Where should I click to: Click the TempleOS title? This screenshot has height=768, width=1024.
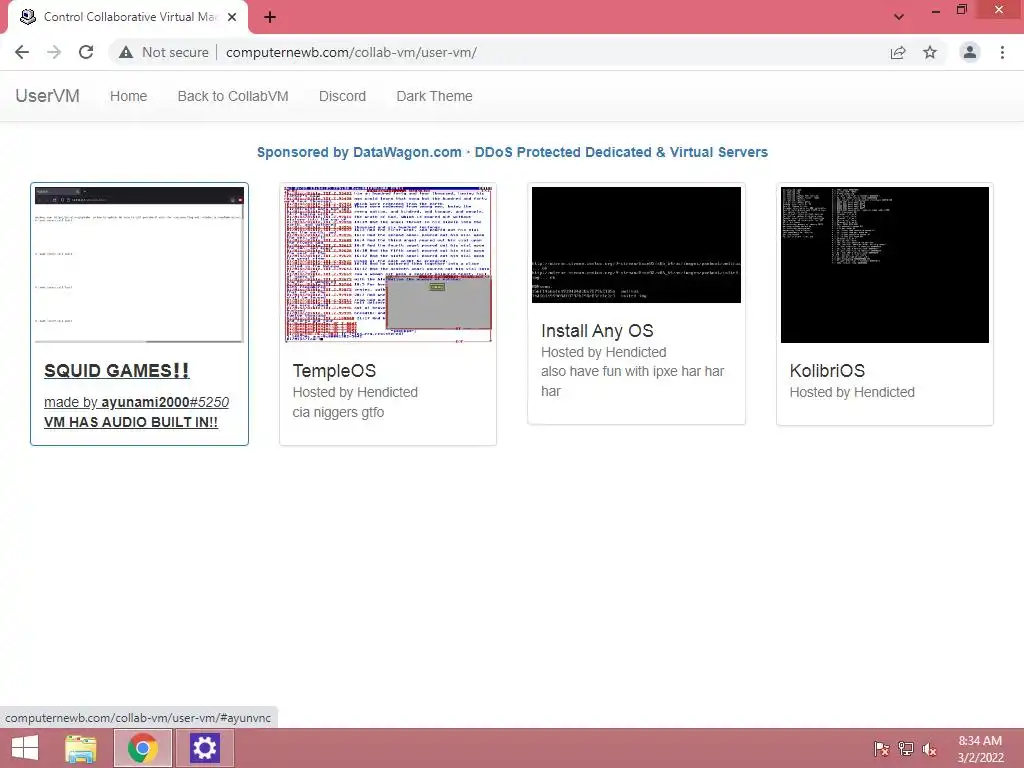tap(334, 371)
